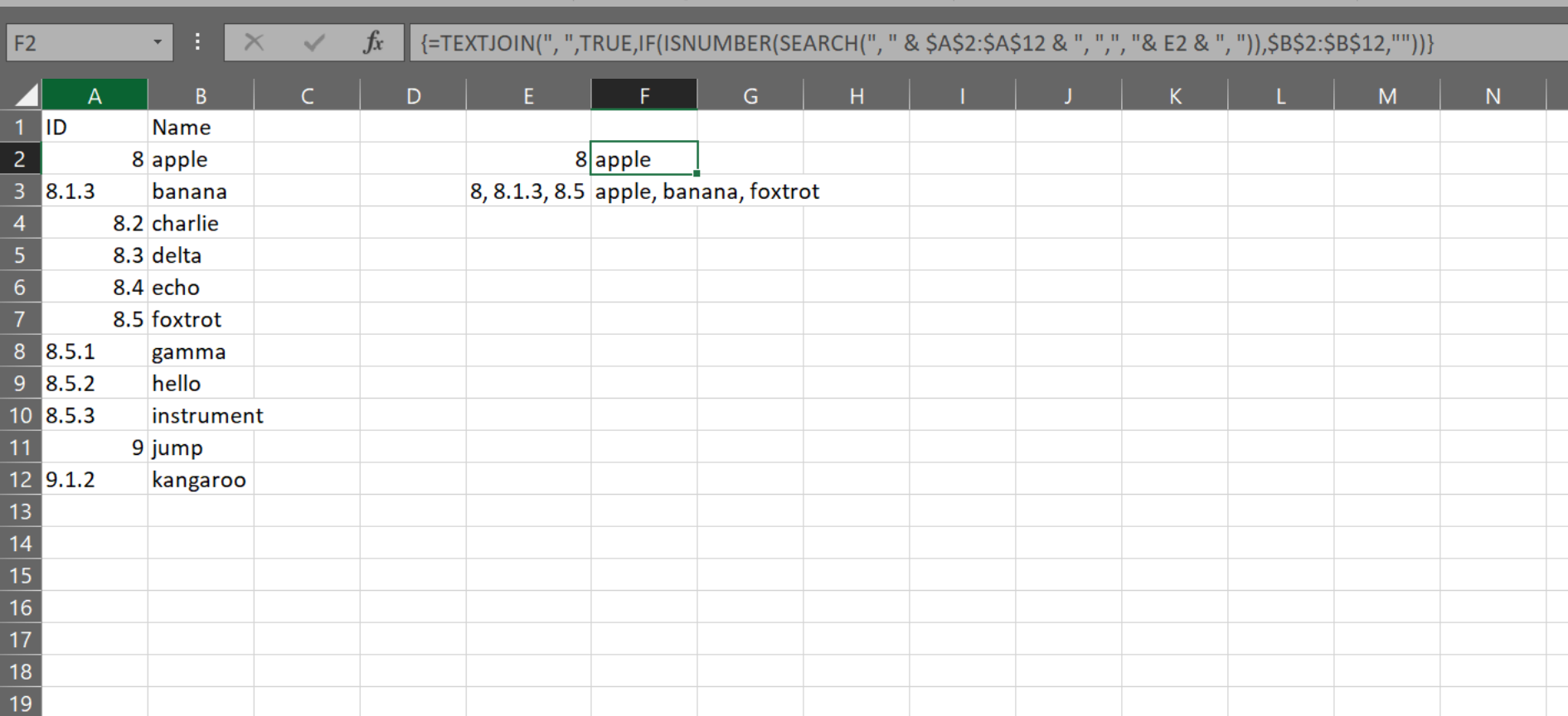Select column B header
This screenshot has width=1568, height=716.
click(201, 96)
